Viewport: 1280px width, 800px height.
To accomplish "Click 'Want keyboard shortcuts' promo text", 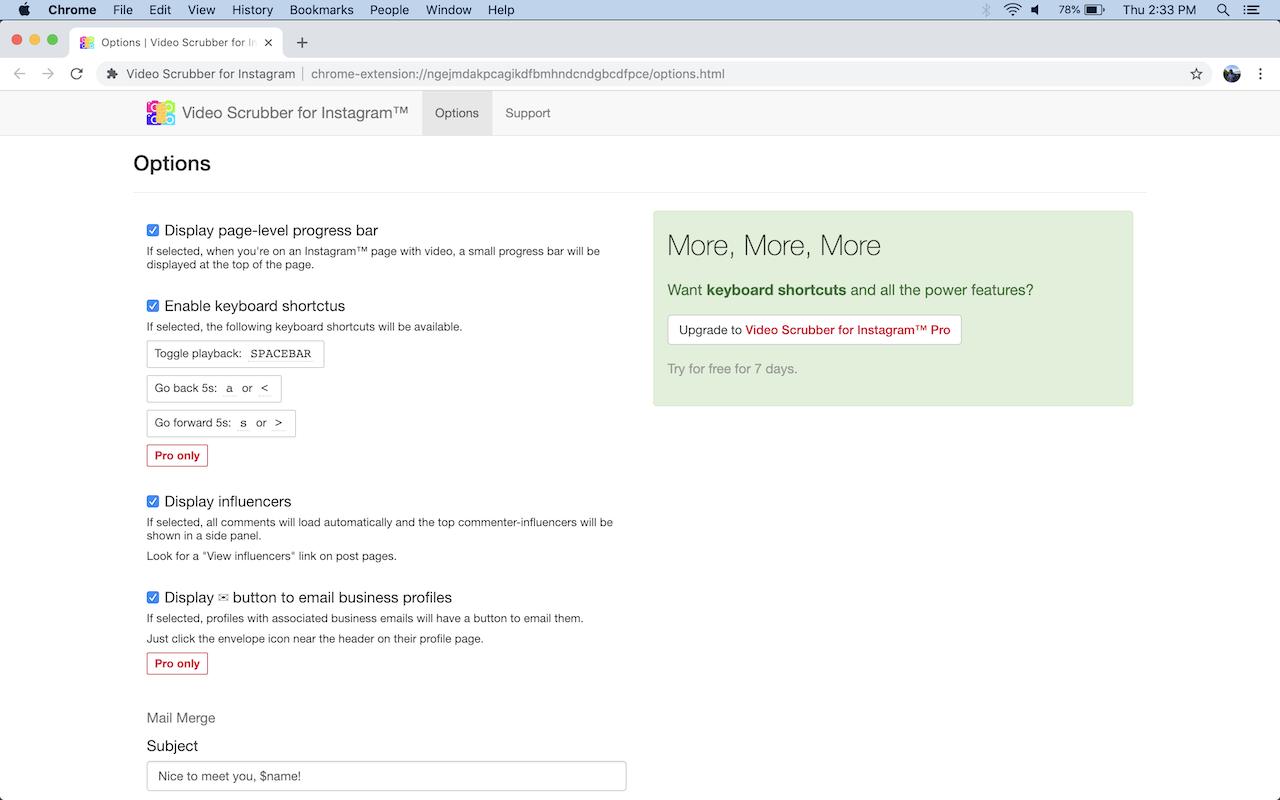I will click(850, 290).
